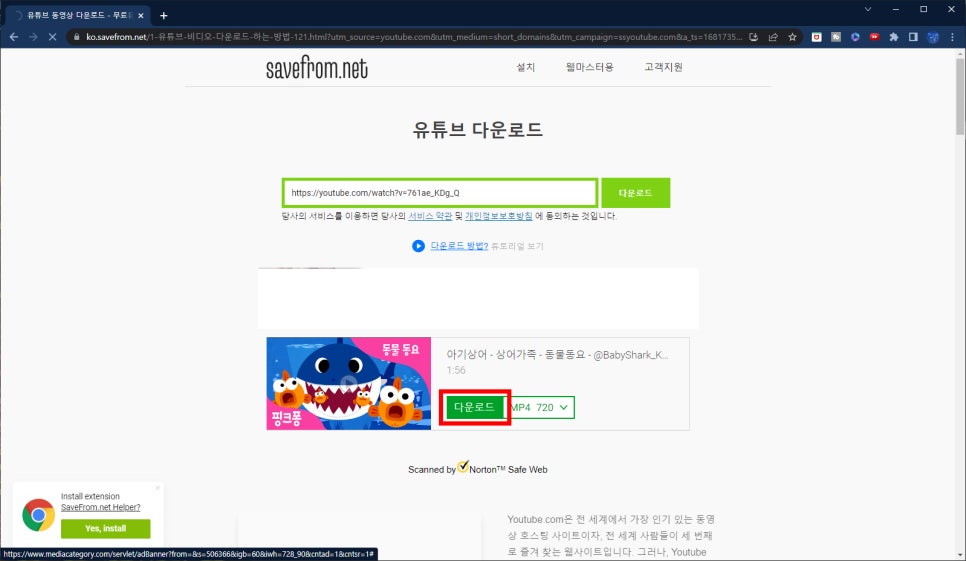Go back to the previous page
Image resolution: width=966 pixels, height=561 pixels.
click(x=14, y=37)
